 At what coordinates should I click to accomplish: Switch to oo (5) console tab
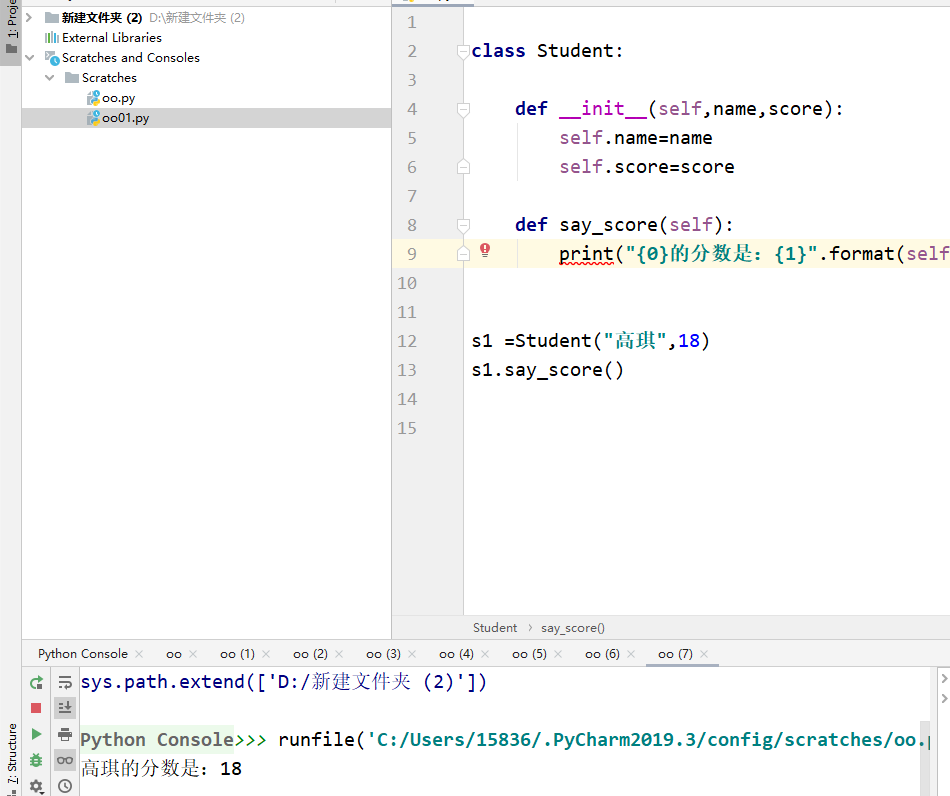(530, 654)
